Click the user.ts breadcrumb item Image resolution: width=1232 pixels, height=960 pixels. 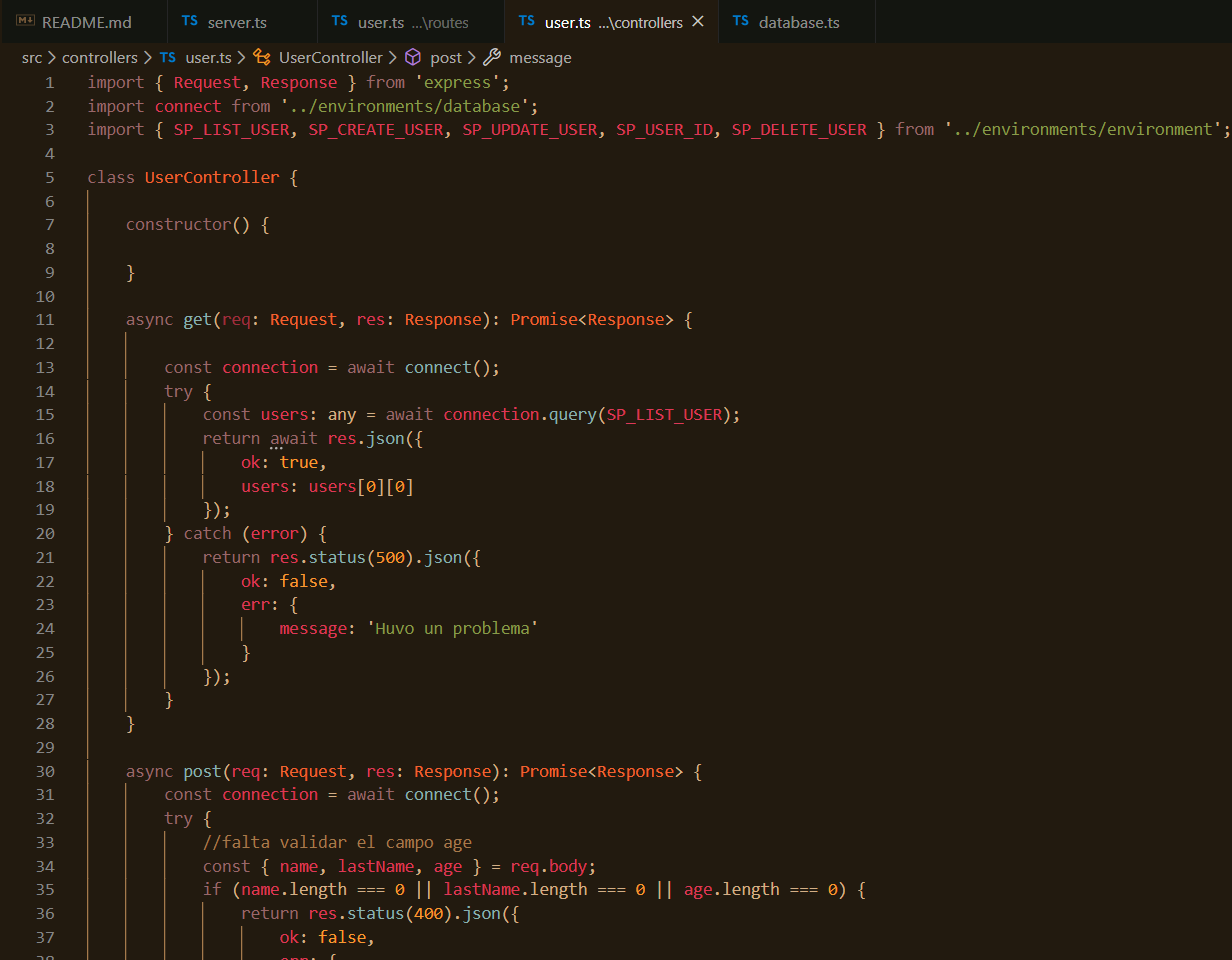tap(209, 58)
